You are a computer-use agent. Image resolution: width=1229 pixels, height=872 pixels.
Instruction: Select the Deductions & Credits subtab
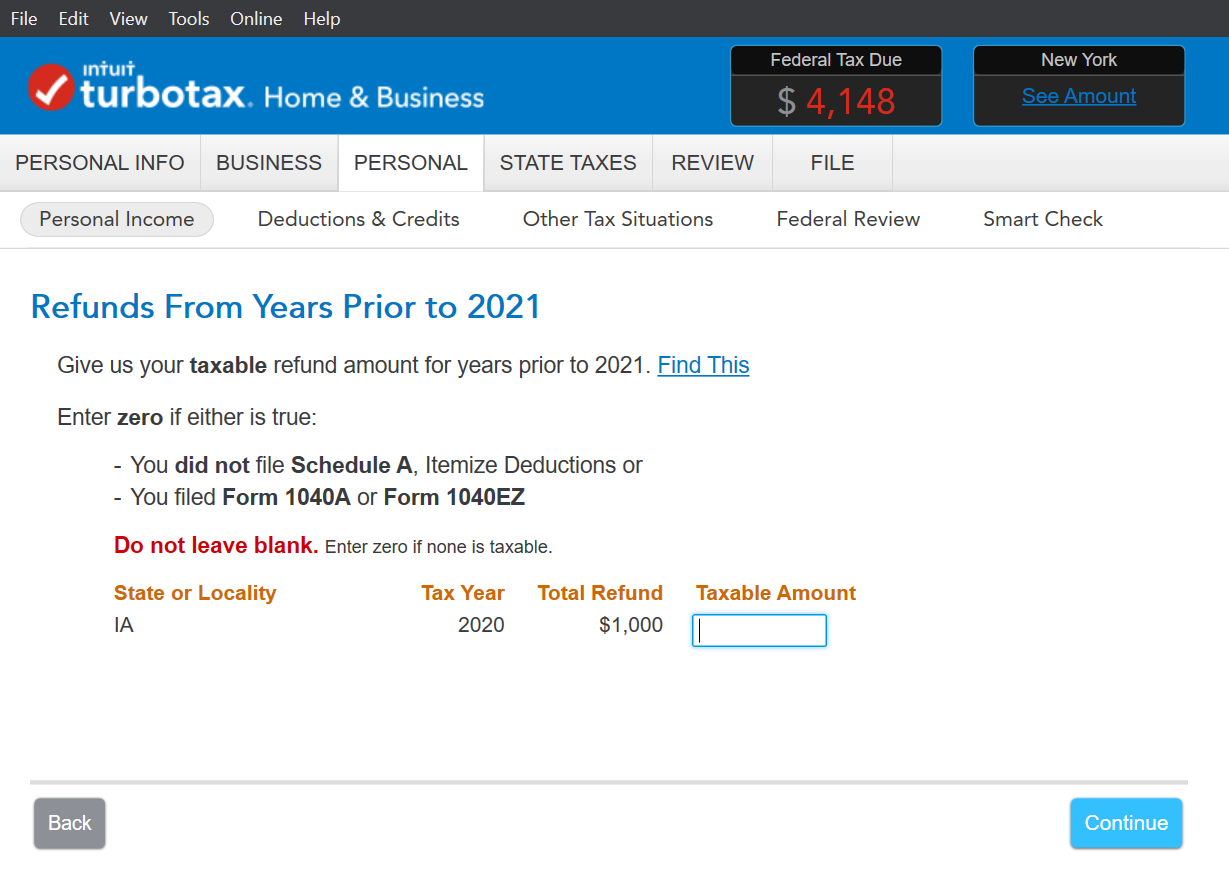coord(359,219)
